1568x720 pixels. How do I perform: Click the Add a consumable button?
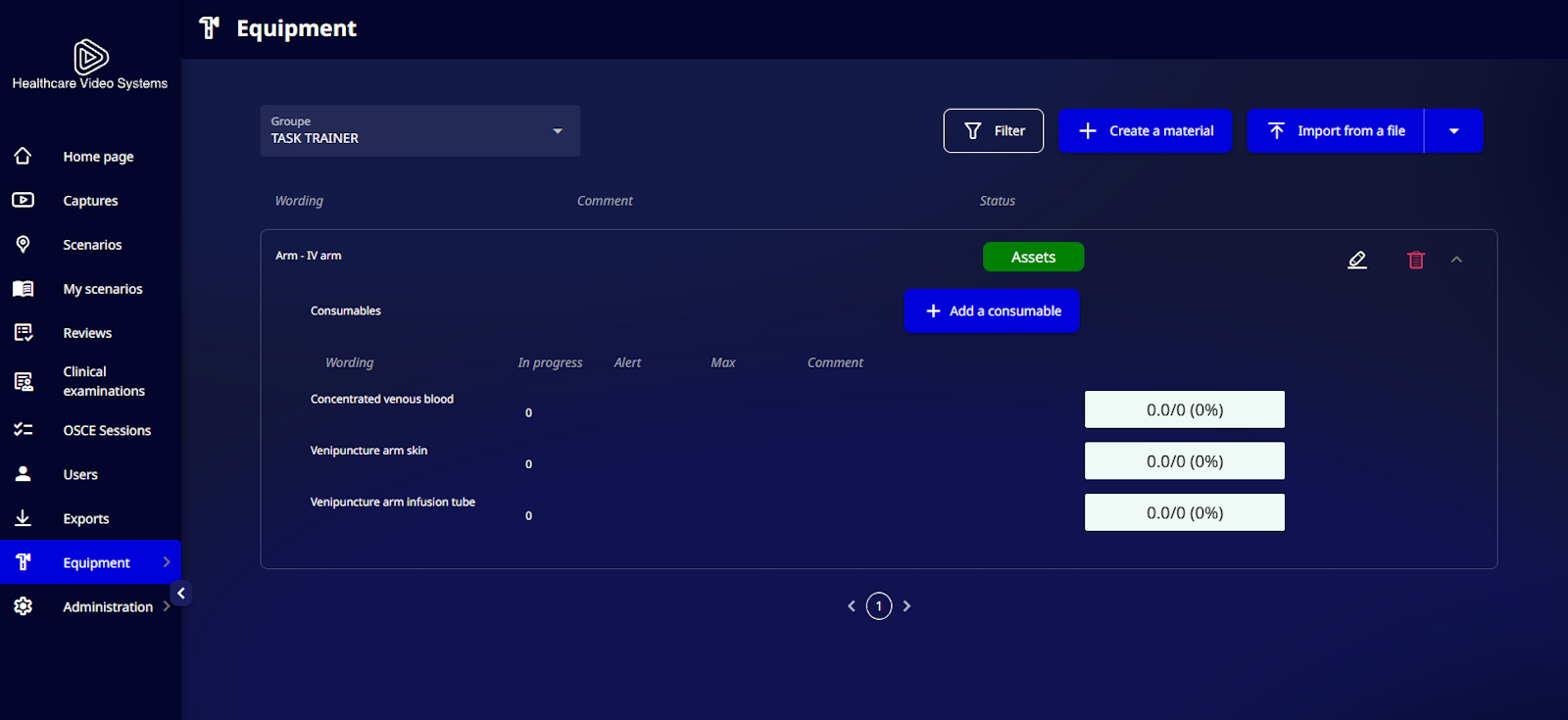pyautogui.click(x=992, y=311)
